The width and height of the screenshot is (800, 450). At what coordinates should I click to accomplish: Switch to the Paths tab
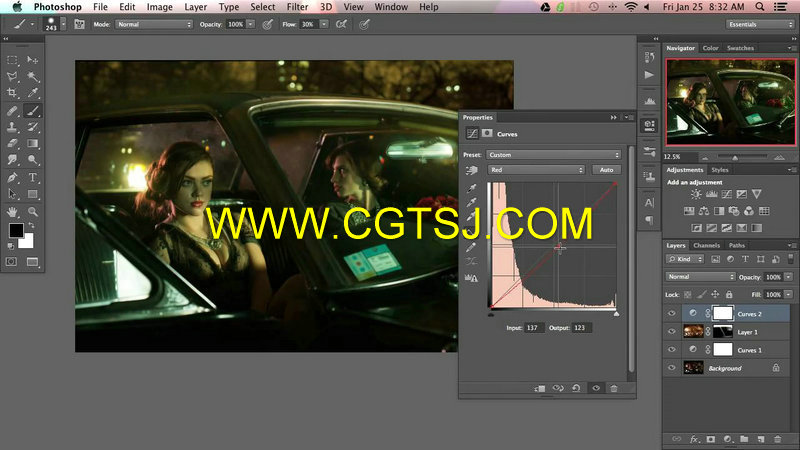(x=736, y=245)
